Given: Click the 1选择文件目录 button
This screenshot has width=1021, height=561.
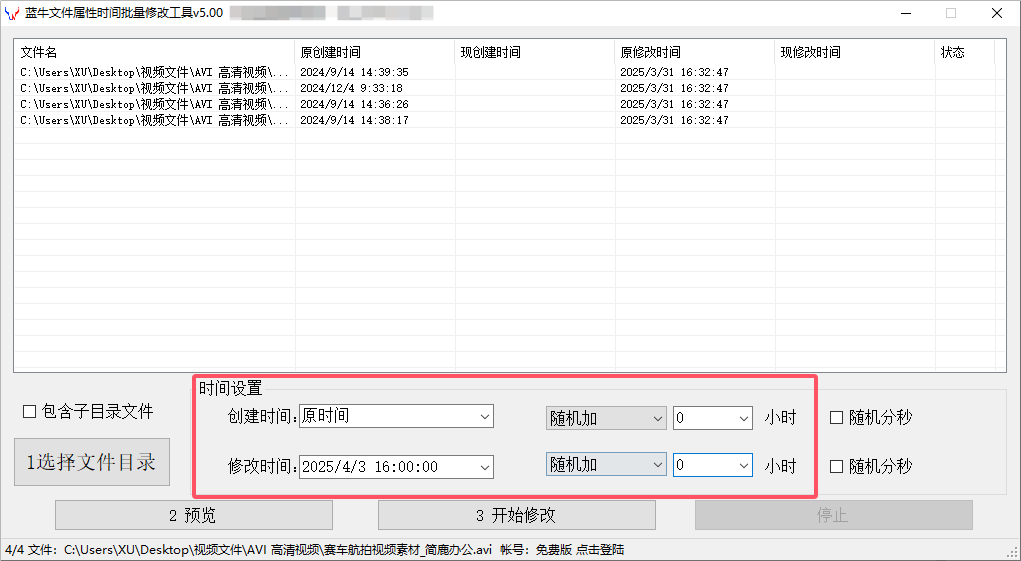Looking at the screenshot, I should tap(92, 462).
